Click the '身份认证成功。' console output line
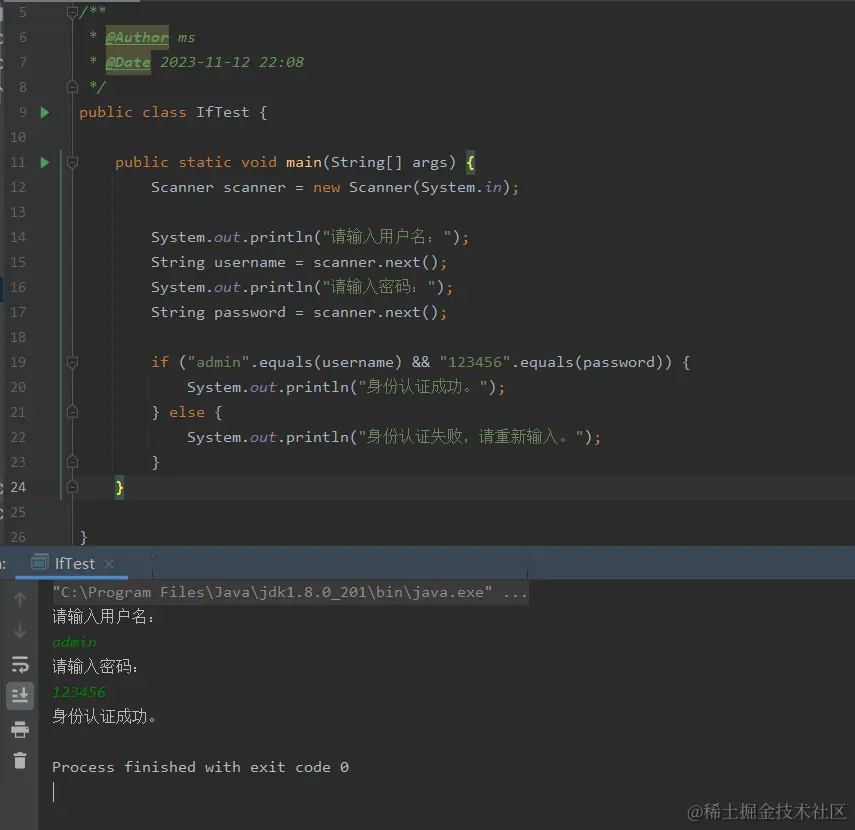The height and width of the screenshot is (830, 855). (x=104, y=717)
